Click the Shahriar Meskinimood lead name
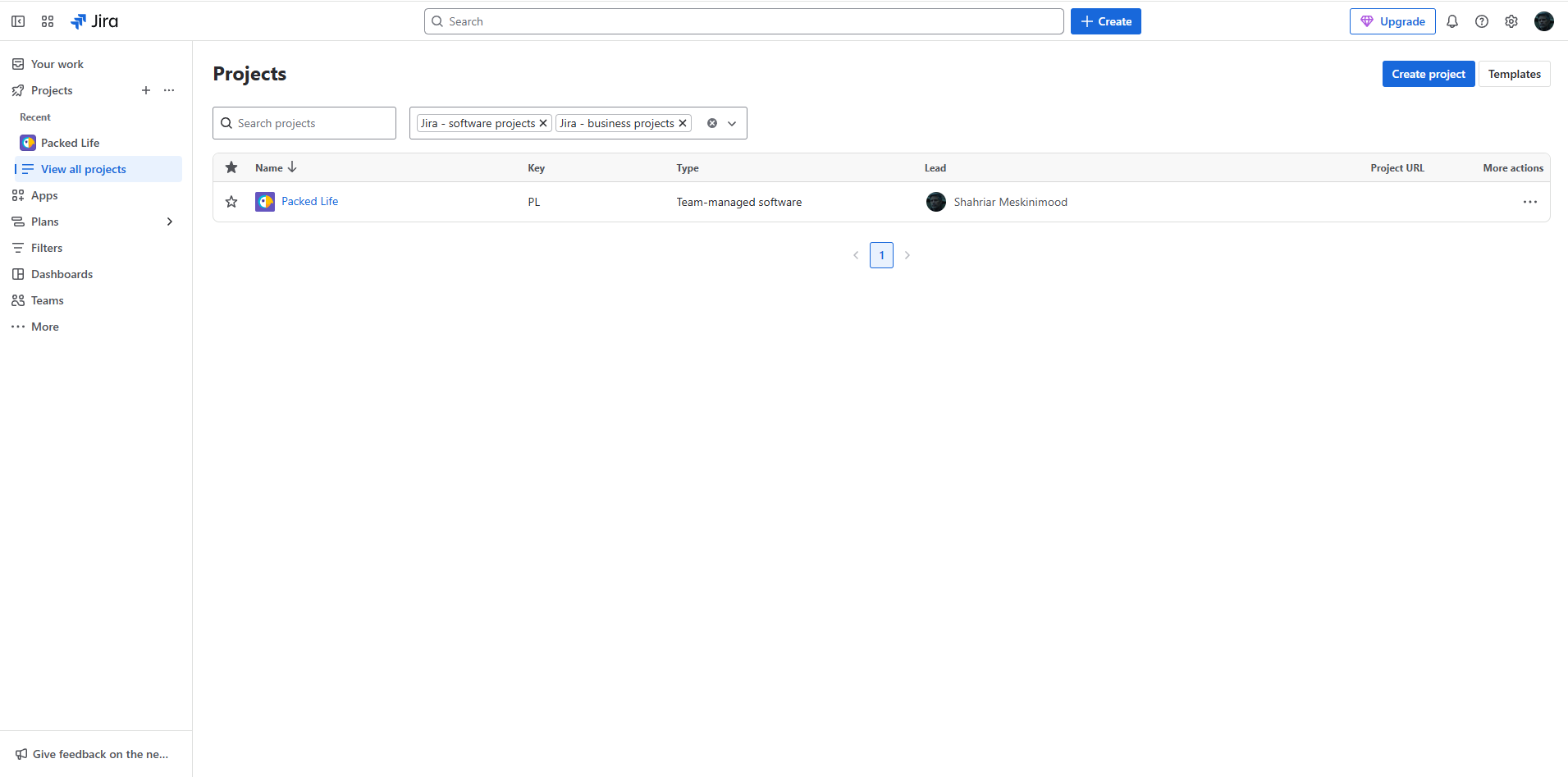 [x=1011, y=202]
